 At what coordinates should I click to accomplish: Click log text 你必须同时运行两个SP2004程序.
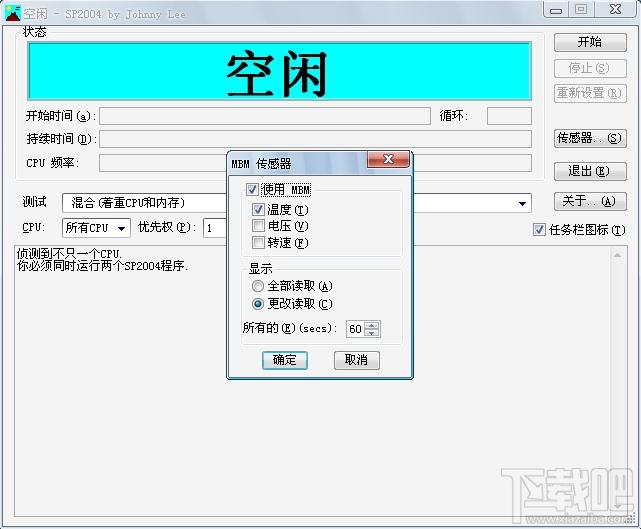(x=103, y=266)
